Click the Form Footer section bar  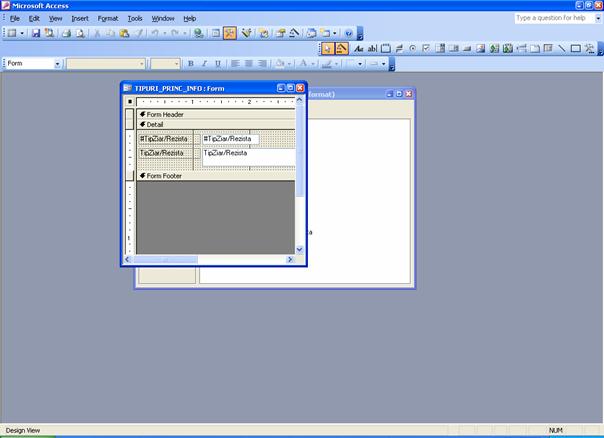pos(215,176)
